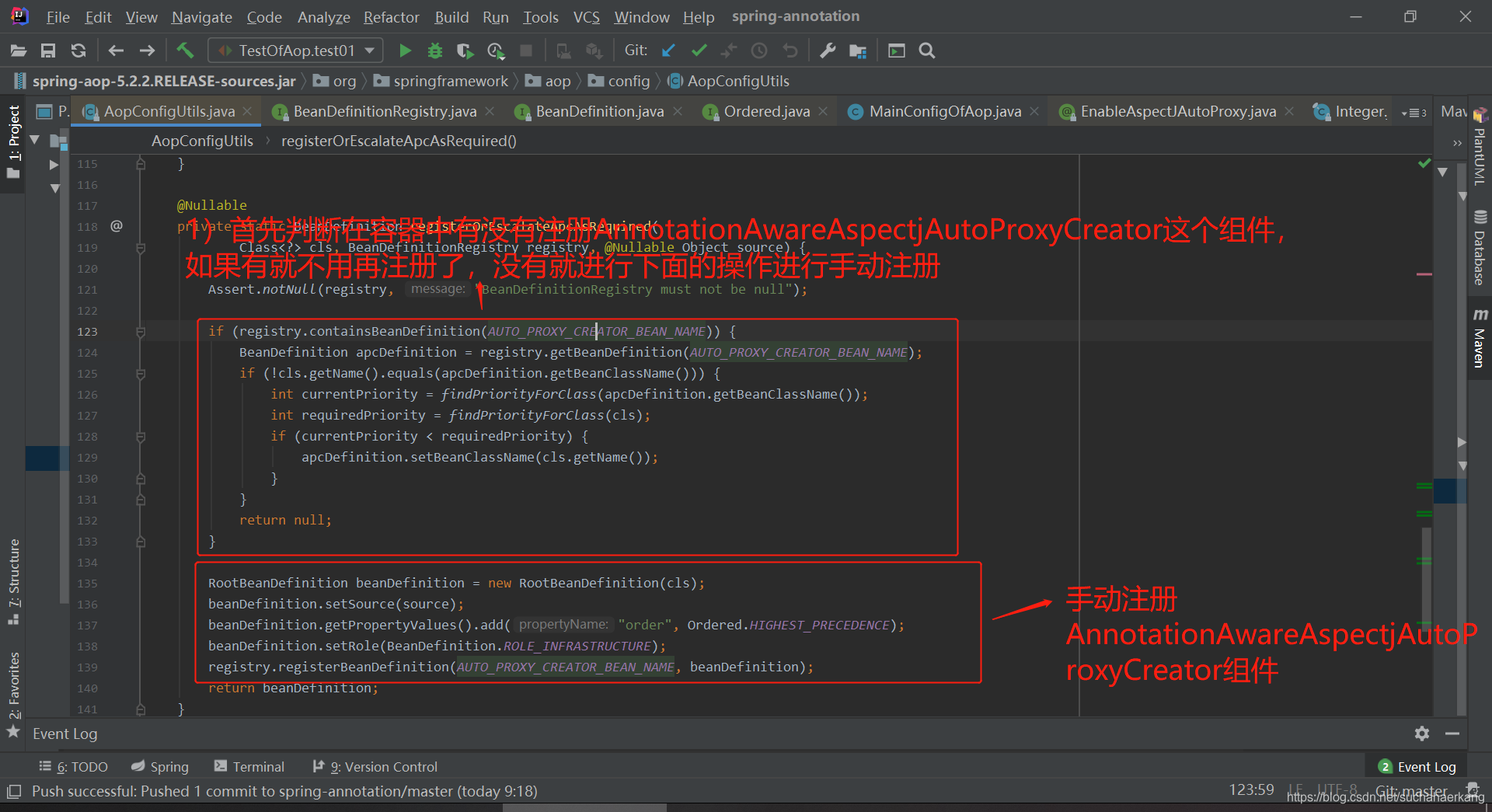Click the Run Anything terminal icon
1492x812 pixels.
tap(897, 51)
